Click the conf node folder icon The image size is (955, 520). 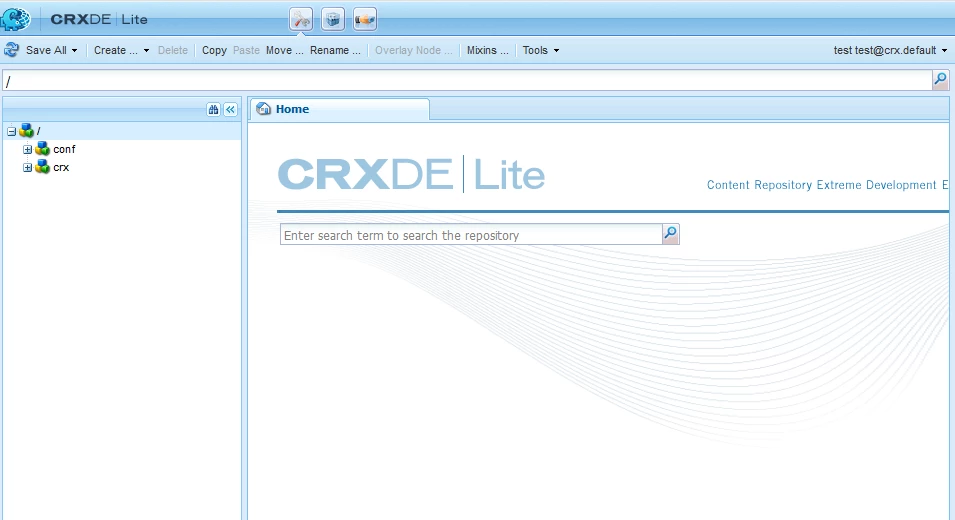click(x=42, y=149)
